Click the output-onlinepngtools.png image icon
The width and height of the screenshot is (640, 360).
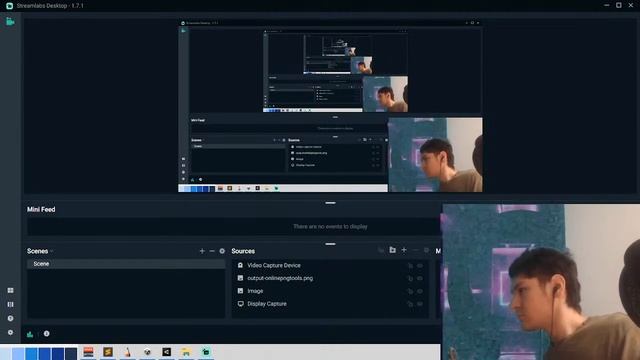click(x=240, y=278)
